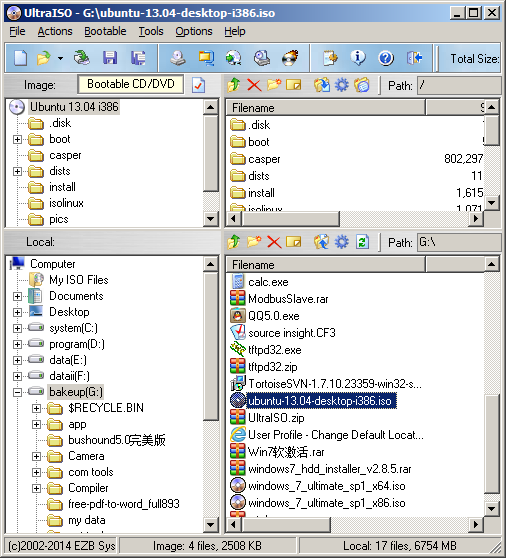This screenshot has width=506, height=558.
Task: Click the Image information icon
Action: (x=358, y=58)
